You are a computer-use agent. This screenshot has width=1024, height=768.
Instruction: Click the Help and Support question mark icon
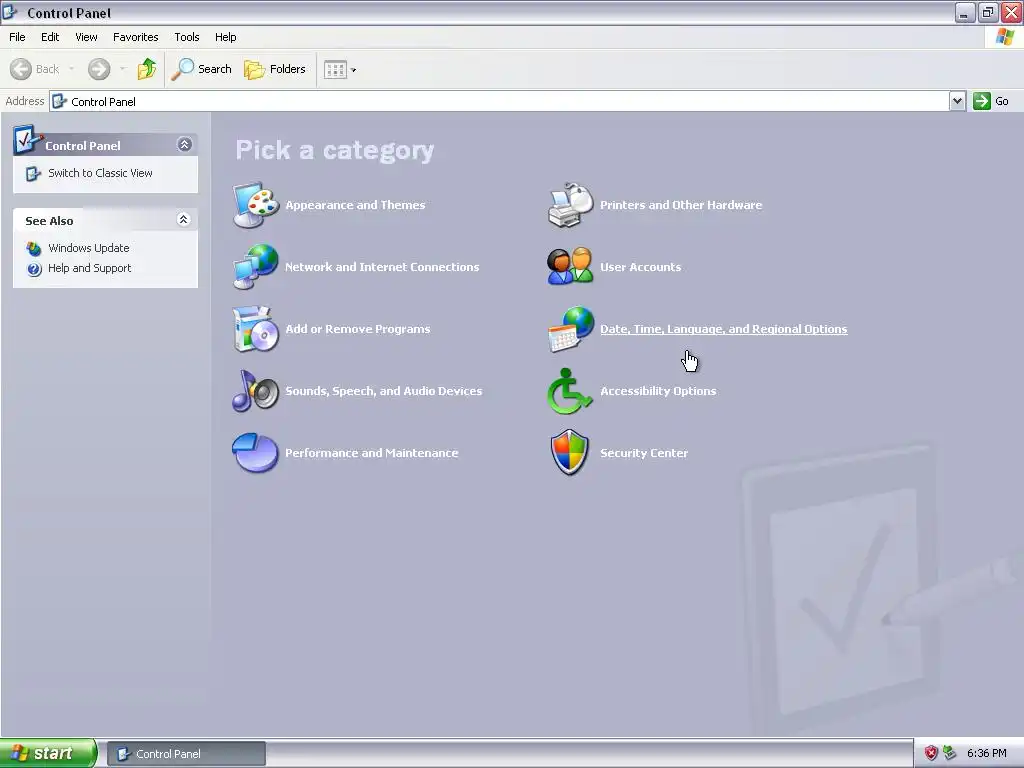click(x=34, y=268)
